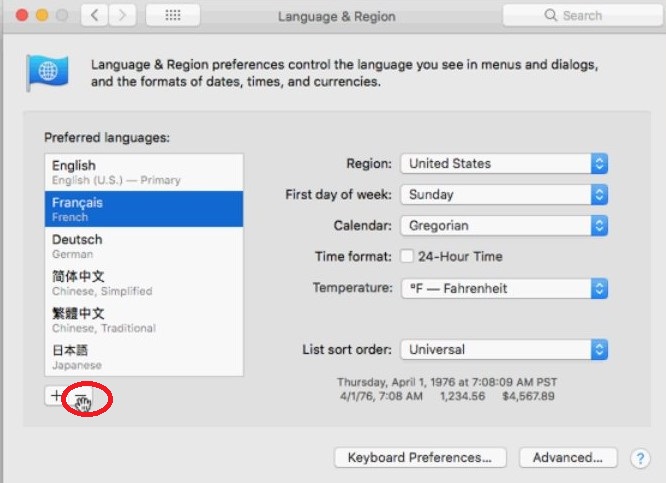This screenshot has height=483, width=666.
Task: Click Keyboard Preferences button
Action: 420,458
